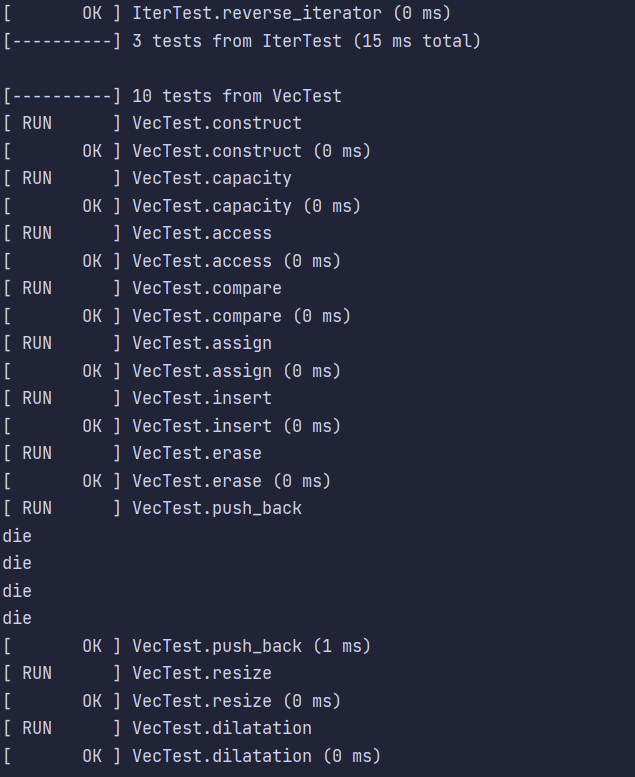
Task: Select the VecTest.dilatation (0 ms) OK line
Action: (192, 756)
